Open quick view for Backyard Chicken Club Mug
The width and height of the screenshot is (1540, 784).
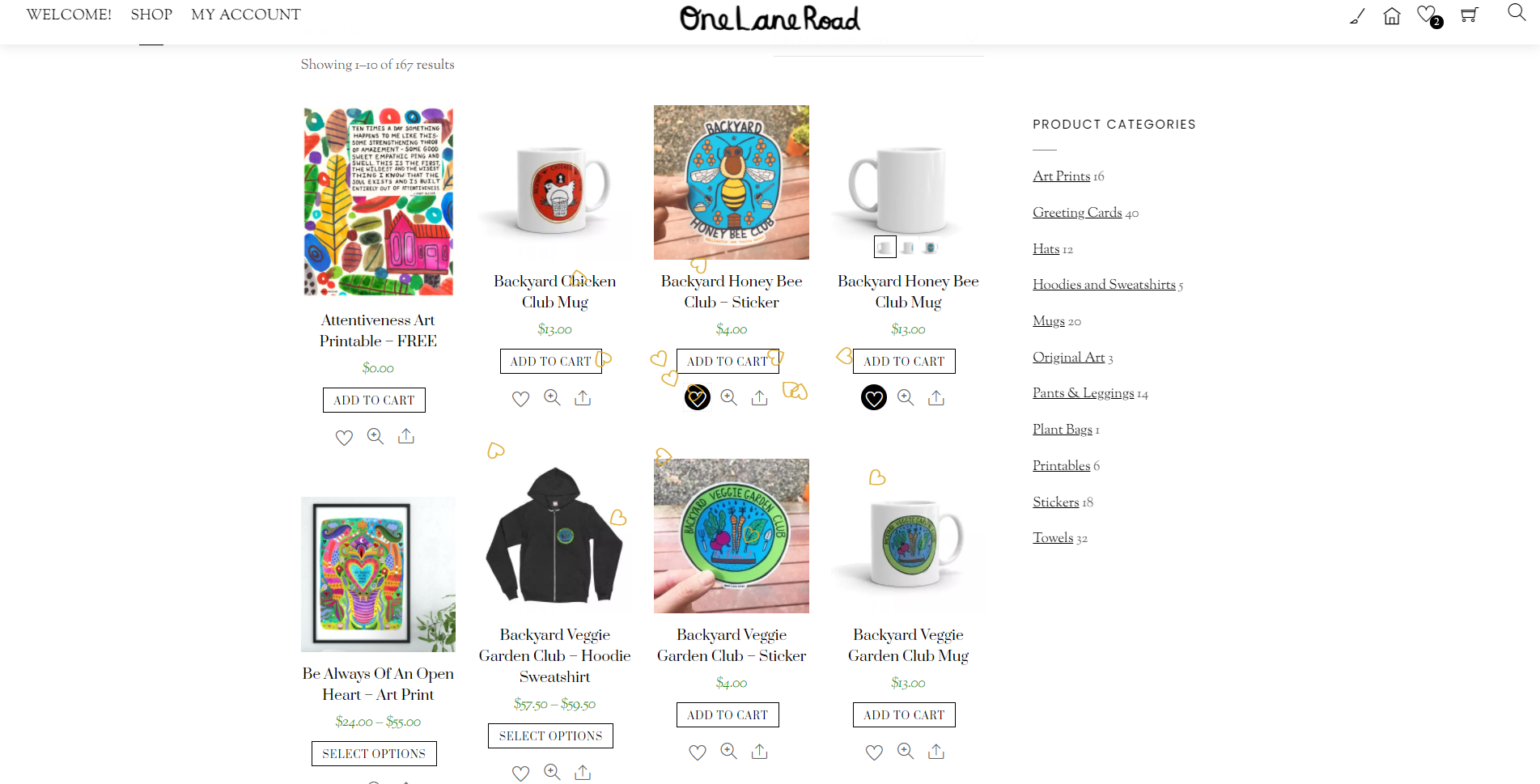(x=551, y=397)
